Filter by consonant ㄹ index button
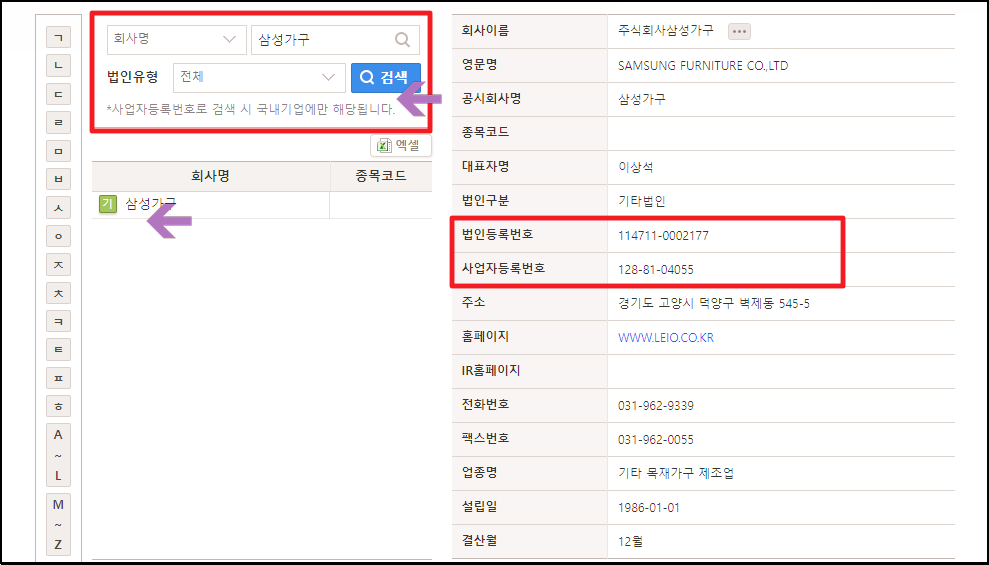This screenshot has width=989, height=565. (59, 122)
